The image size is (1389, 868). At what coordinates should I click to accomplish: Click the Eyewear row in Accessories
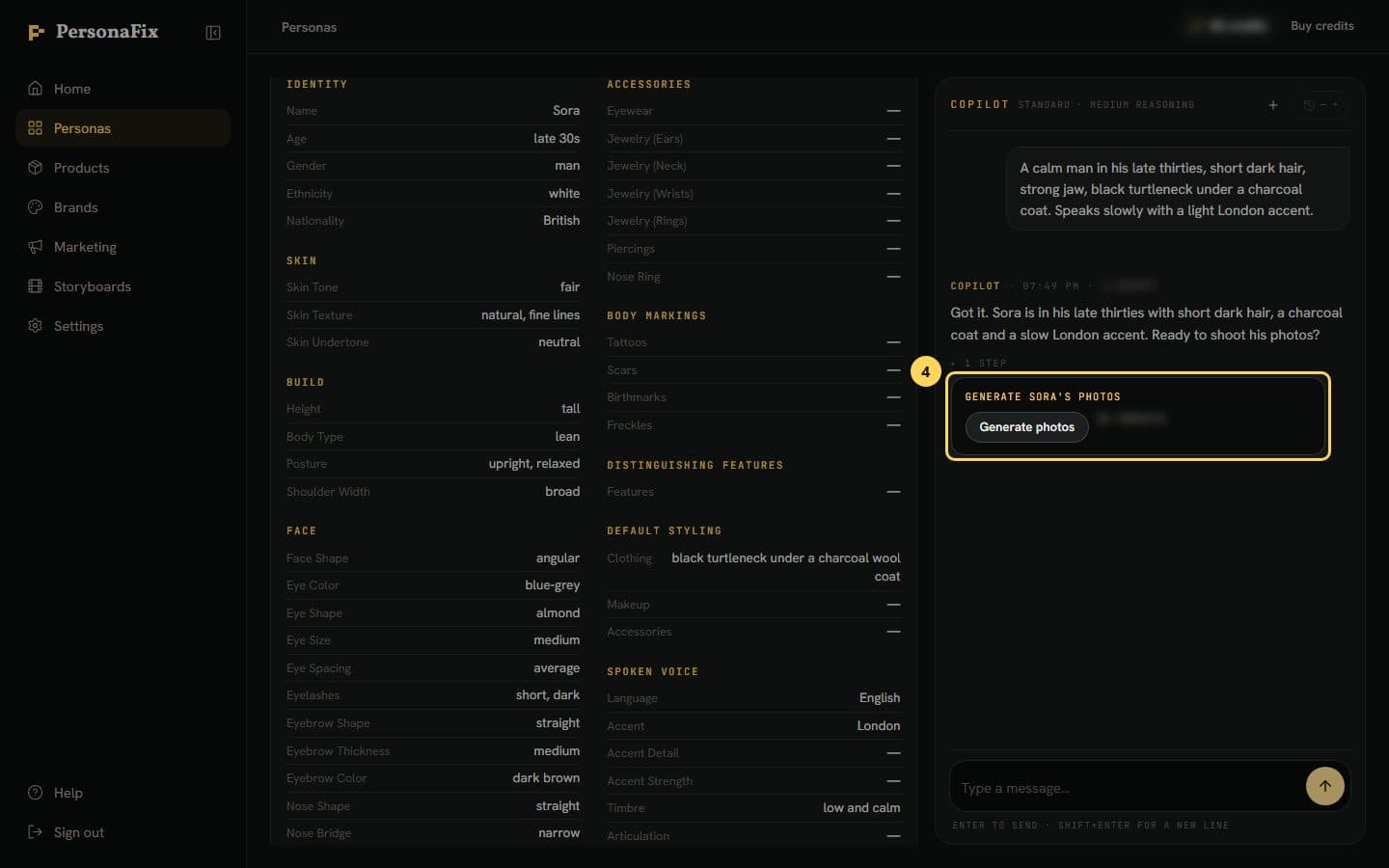tap(753, 111)
